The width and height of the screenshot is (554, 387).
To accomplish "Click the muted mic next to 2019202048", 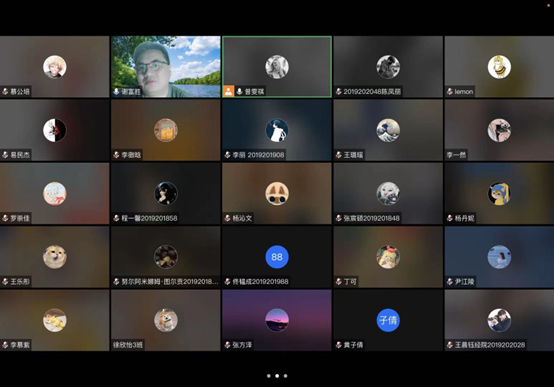I will point(338,92).
